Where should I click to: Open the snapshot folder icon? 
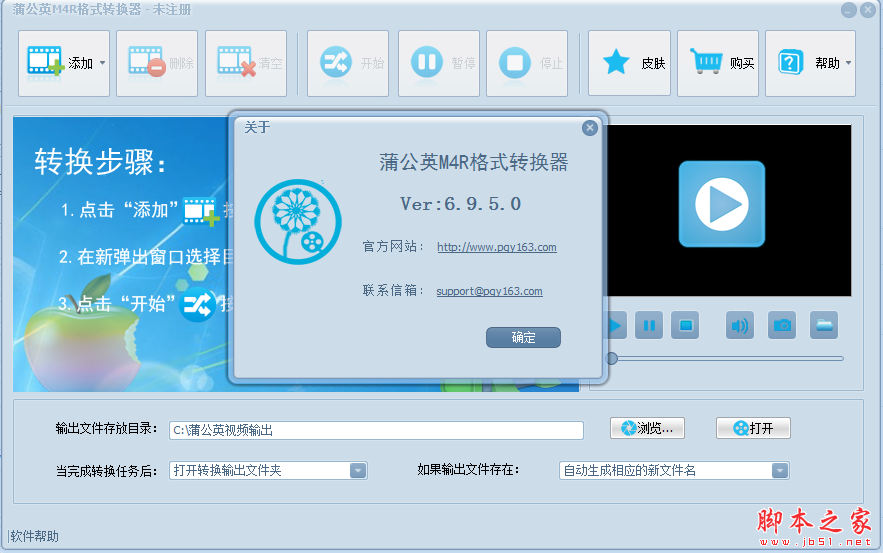click(x=824, y=325)
